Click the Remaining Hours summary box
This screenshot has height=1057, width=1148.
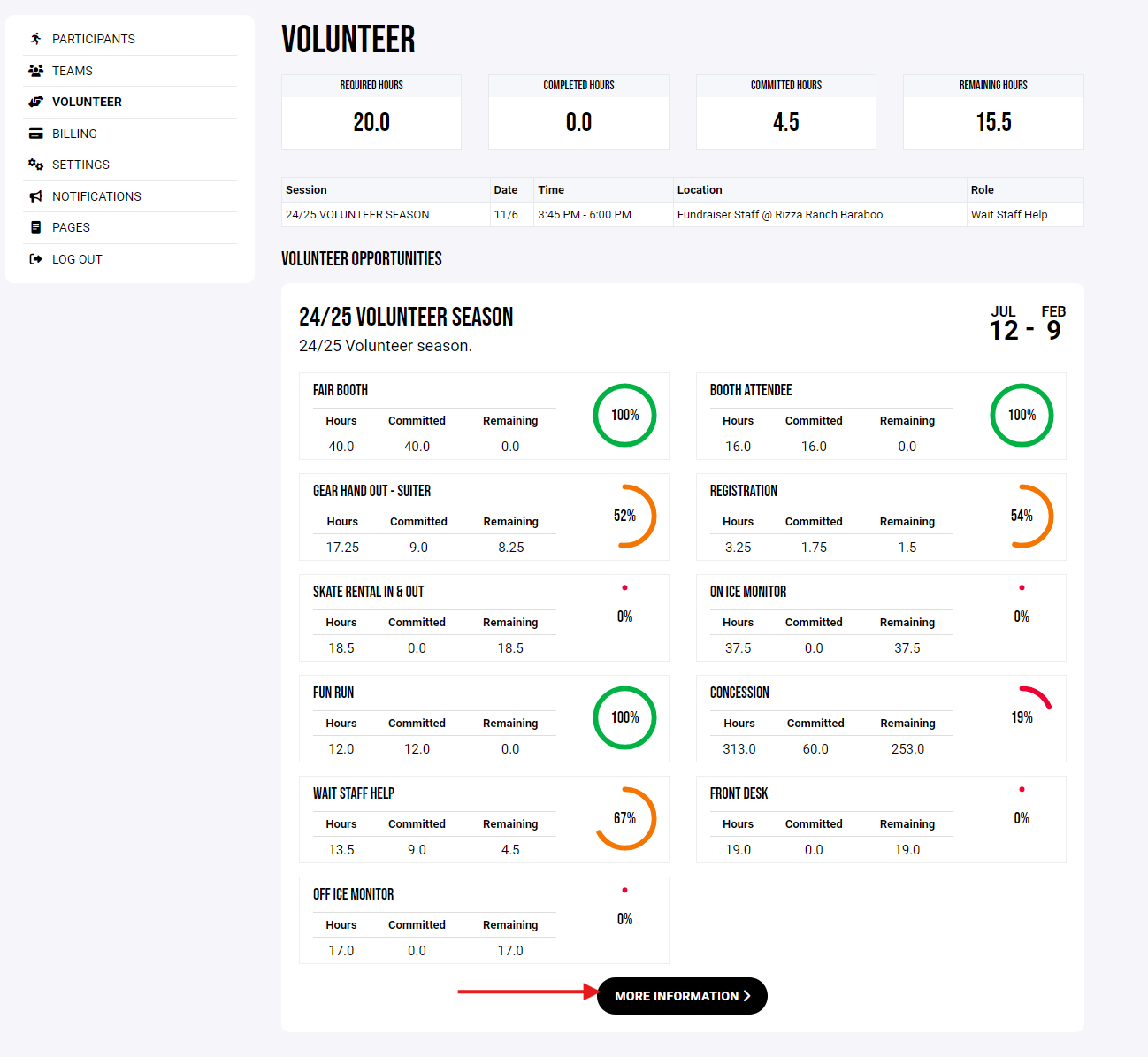tap(992, 112)
